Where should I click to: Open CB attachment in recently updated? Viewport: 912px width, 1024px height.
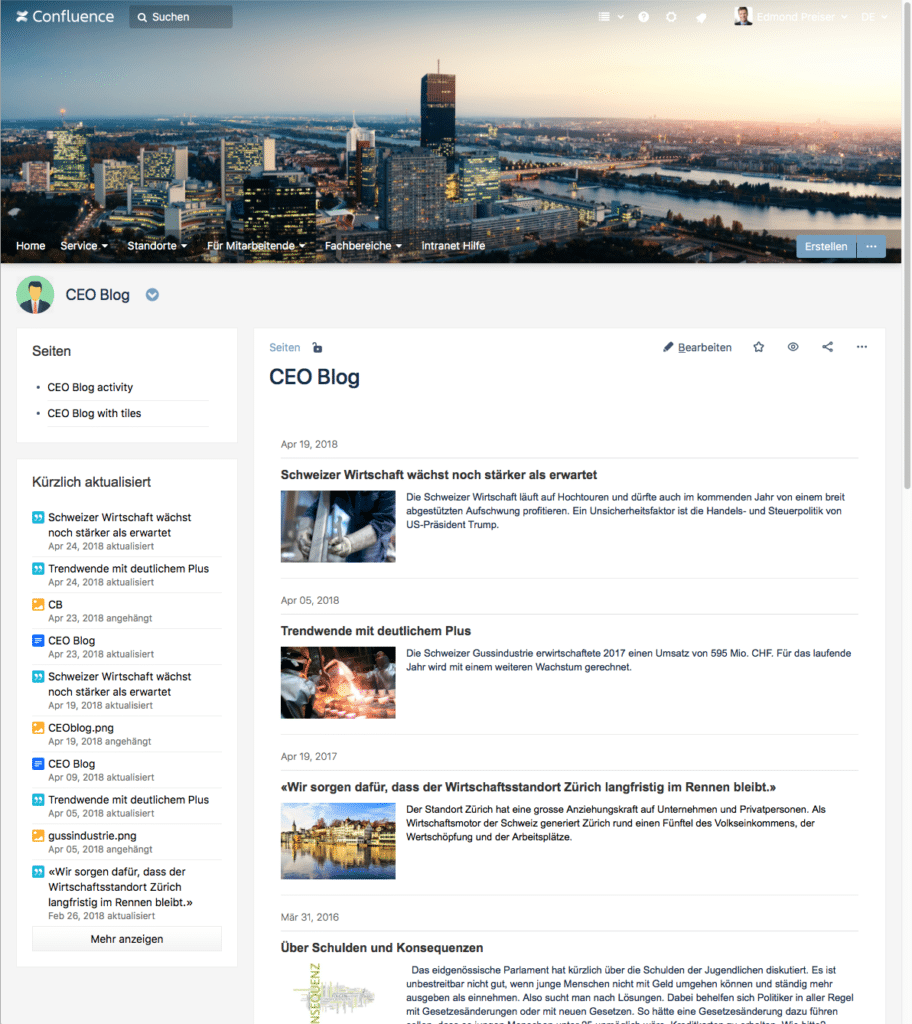(x=56, y=604)
